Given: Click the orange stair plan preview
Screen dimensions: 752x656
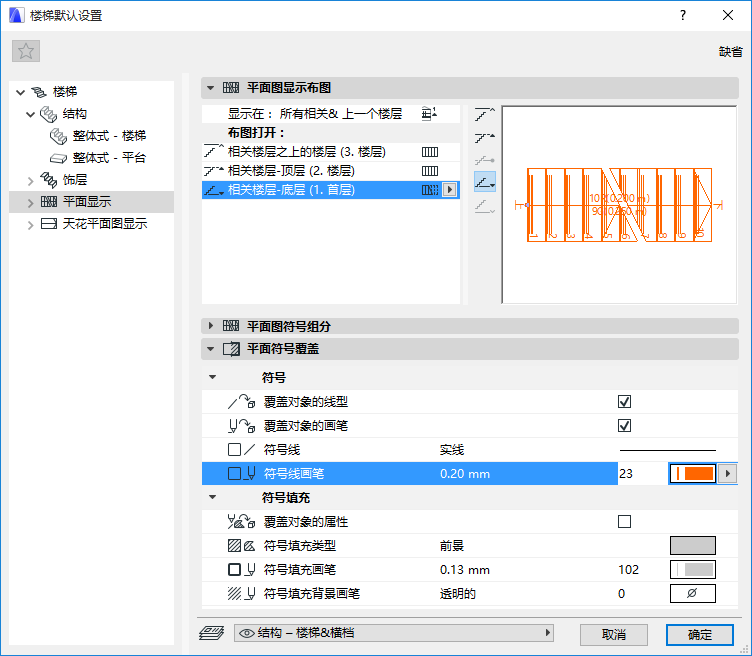Looking at the screenshot, I should [x=619, y=205].
